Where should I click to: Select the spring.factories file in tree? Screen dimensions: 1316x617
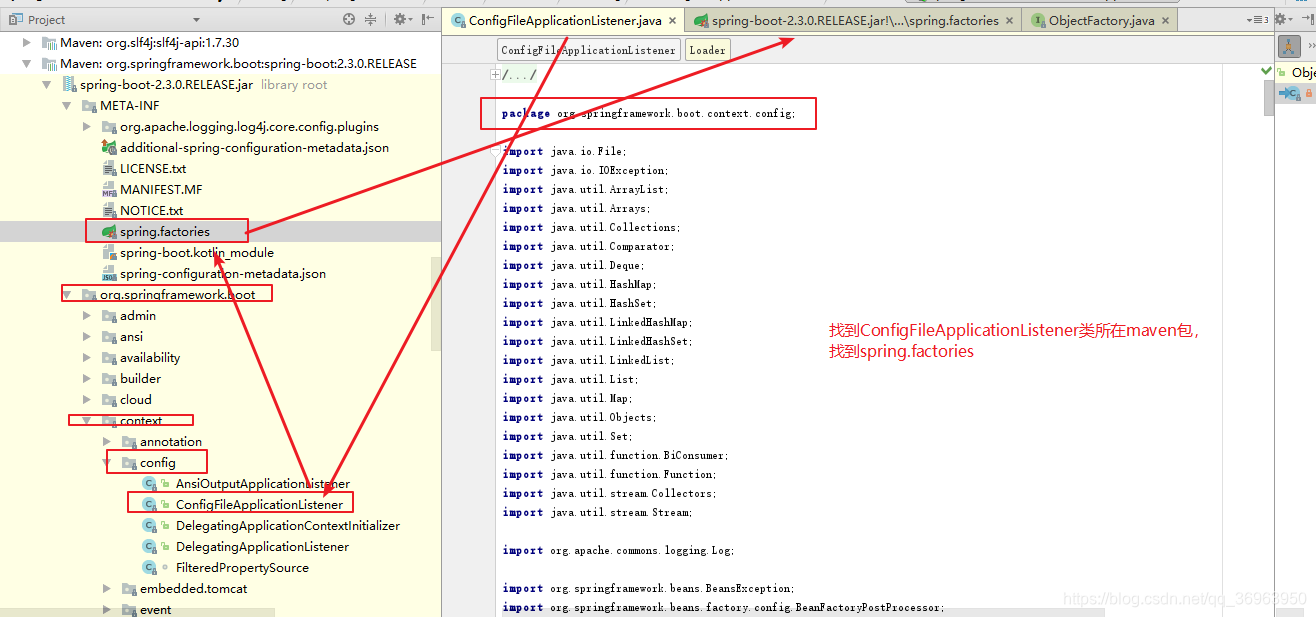pos(165,232)
